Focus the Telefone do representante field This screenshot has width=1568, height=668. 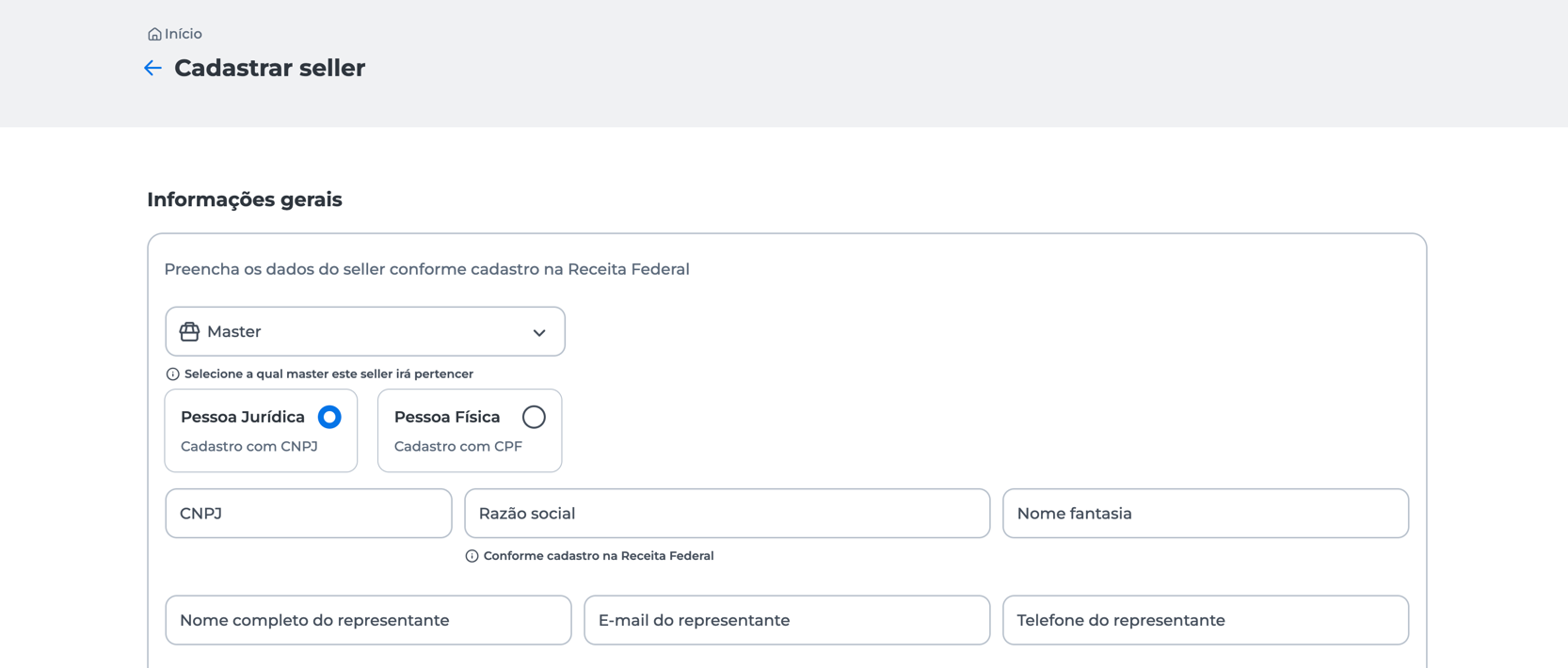pos(1205,620)
